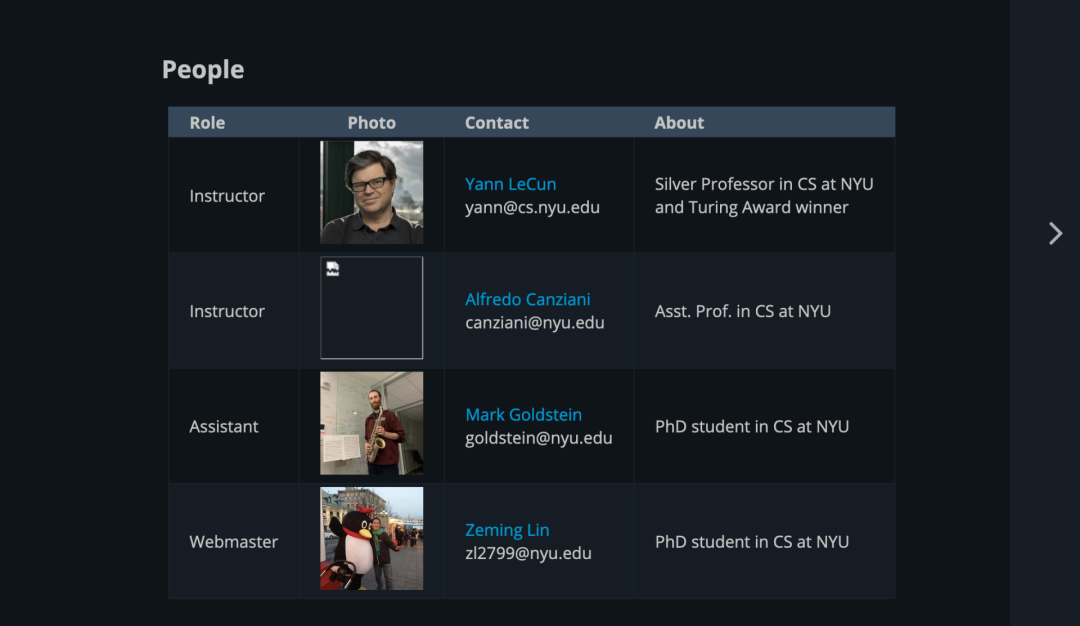Screen dimensions: 1080x626
Task: Click the broken image icon for Alfredo Canziani
Action: [332, 268]
